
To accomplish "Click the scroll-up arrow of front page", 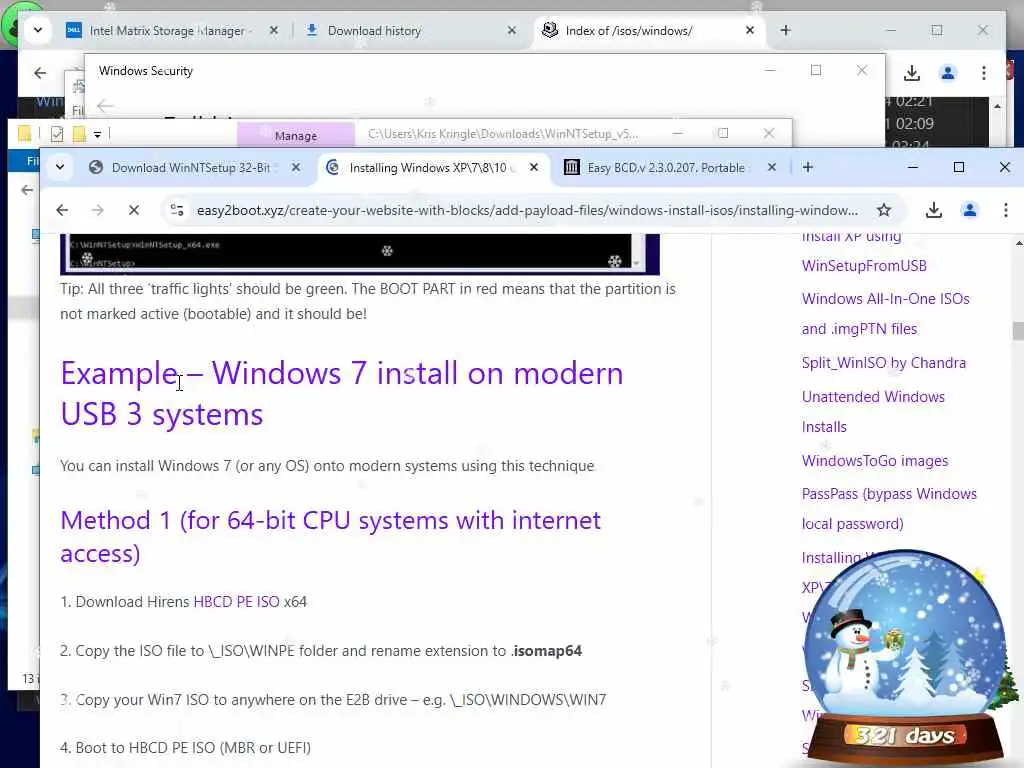I will pos(1018,243).
